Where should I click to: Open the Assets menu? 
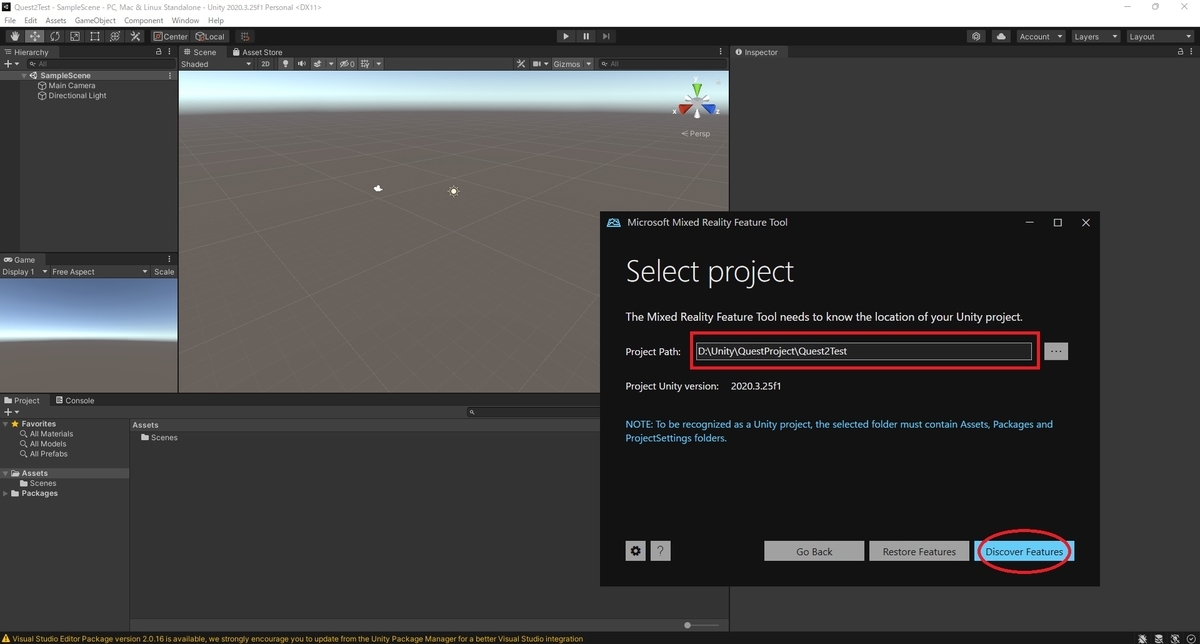pos(56,20)
